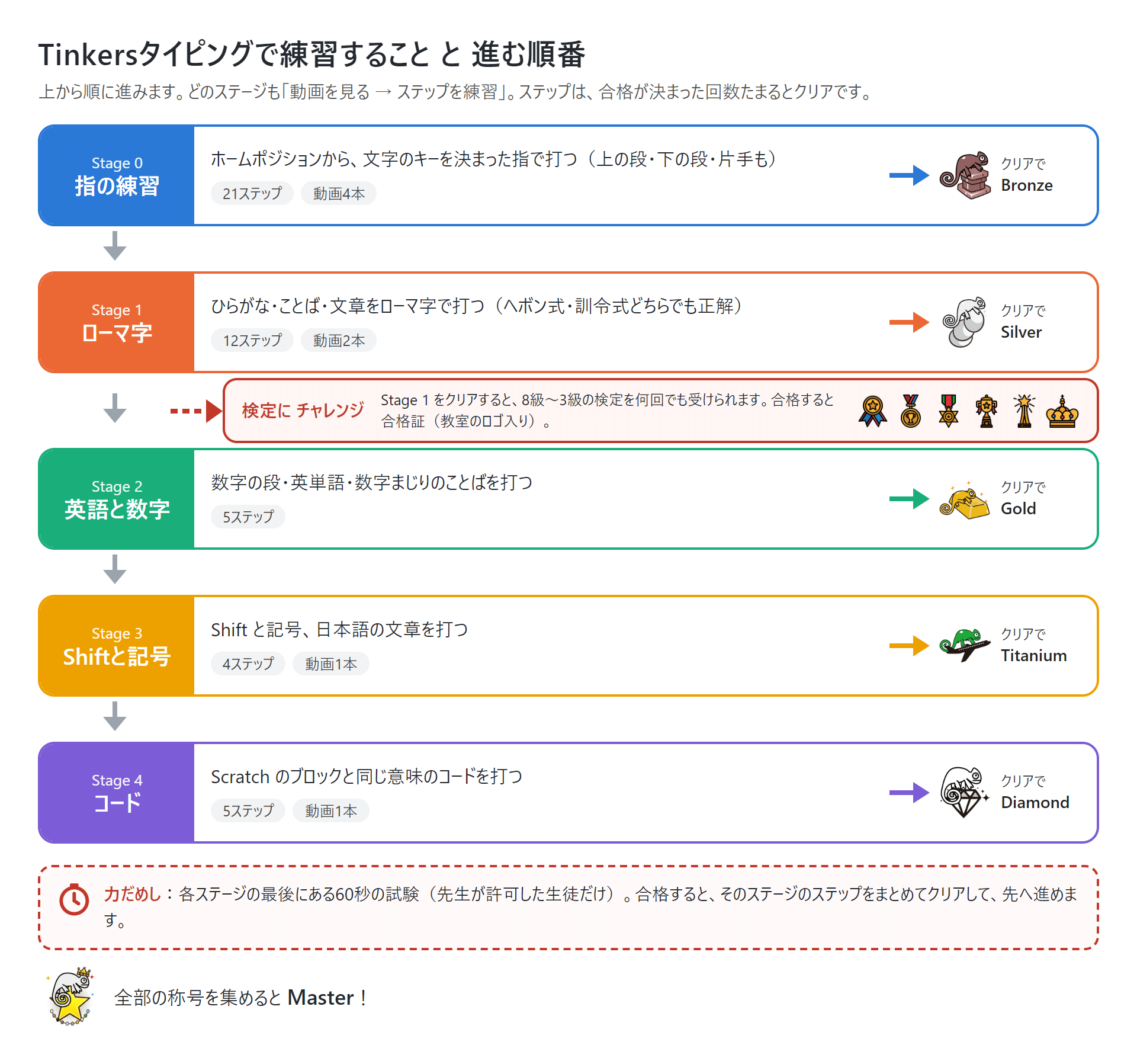The image size is (1137, 1064).
Task: Click the red clock icon beside 力だめし
Action: point(74,899)
